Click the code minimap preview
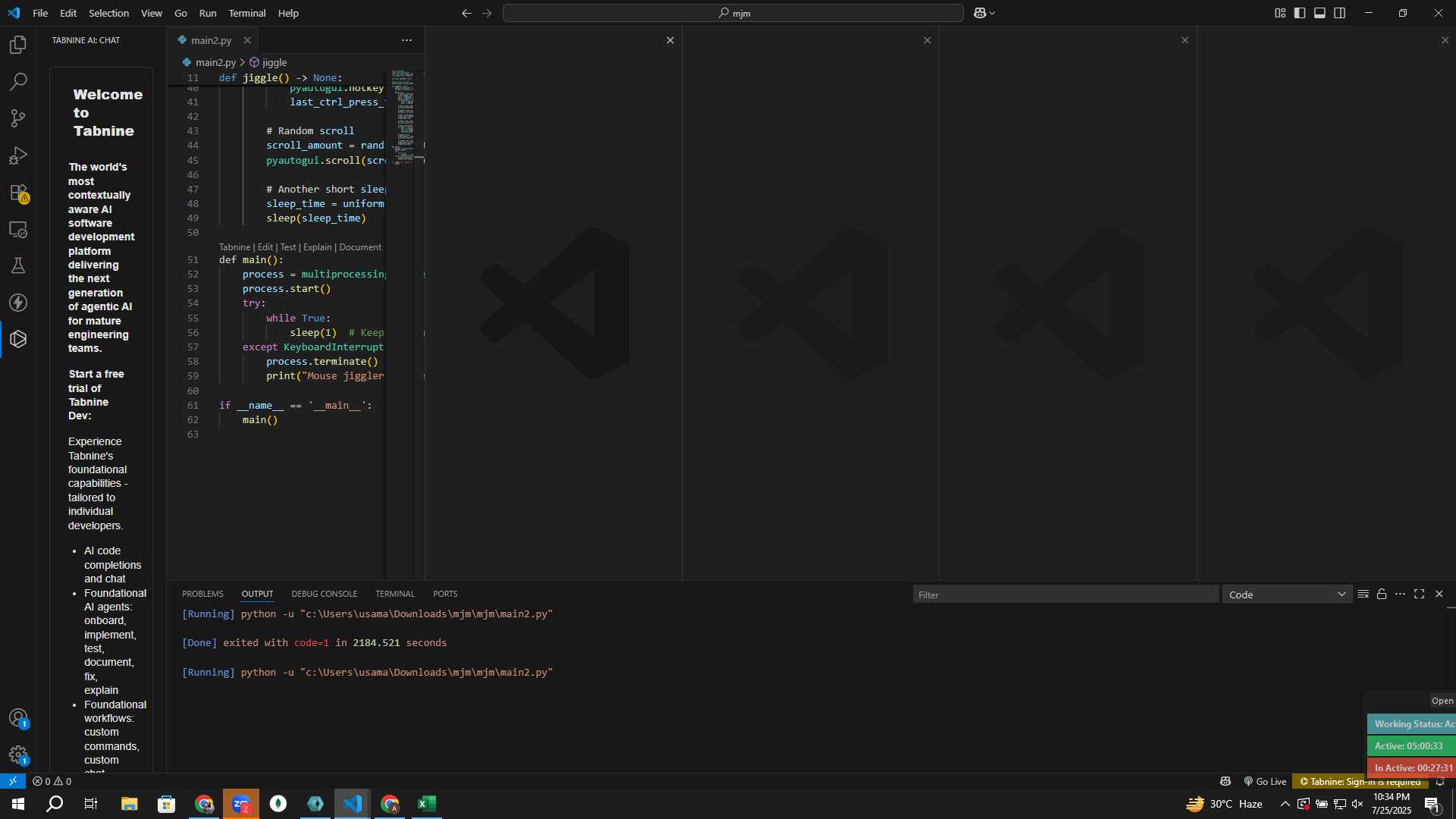 point(403,117)
